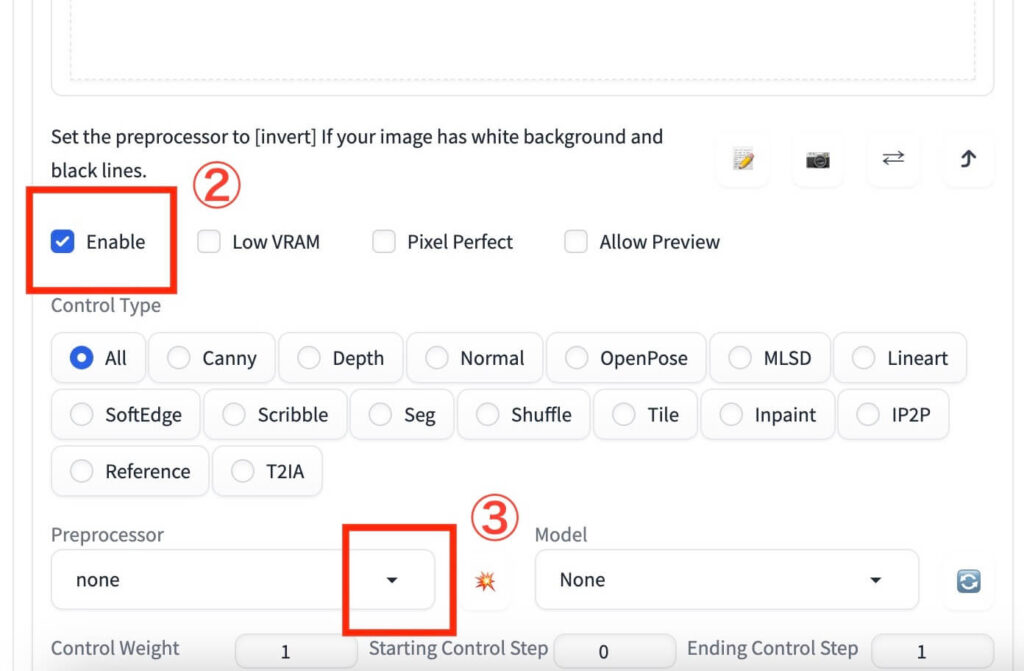The image size is (1024, 671).
Task: Open the Preprocessor dropdown
Action: click(x=392, y=580)
